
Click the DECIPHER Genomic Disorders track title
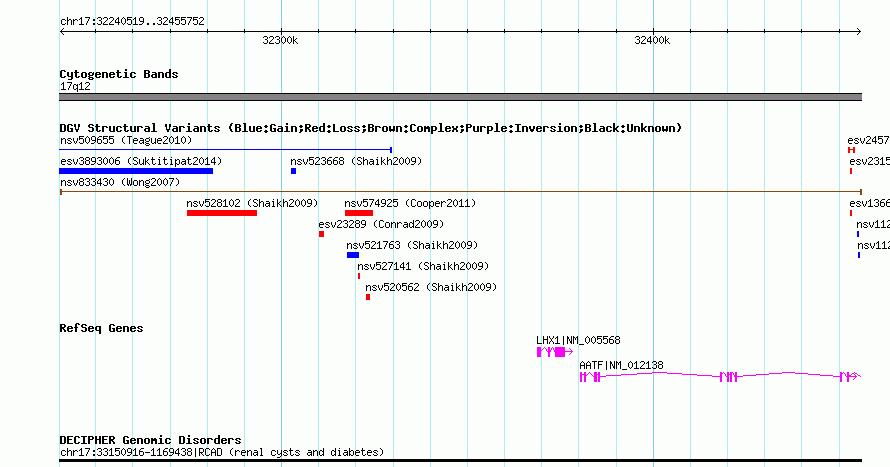(x=150, y=440)
